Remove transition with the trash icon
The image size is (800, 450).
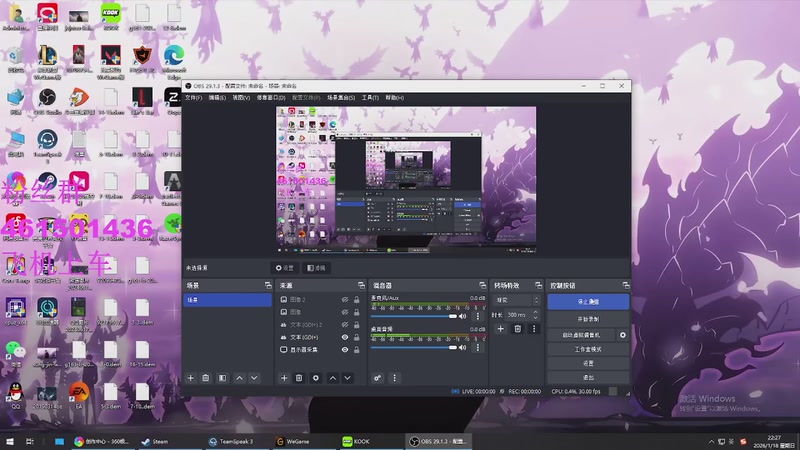[517, 329]
